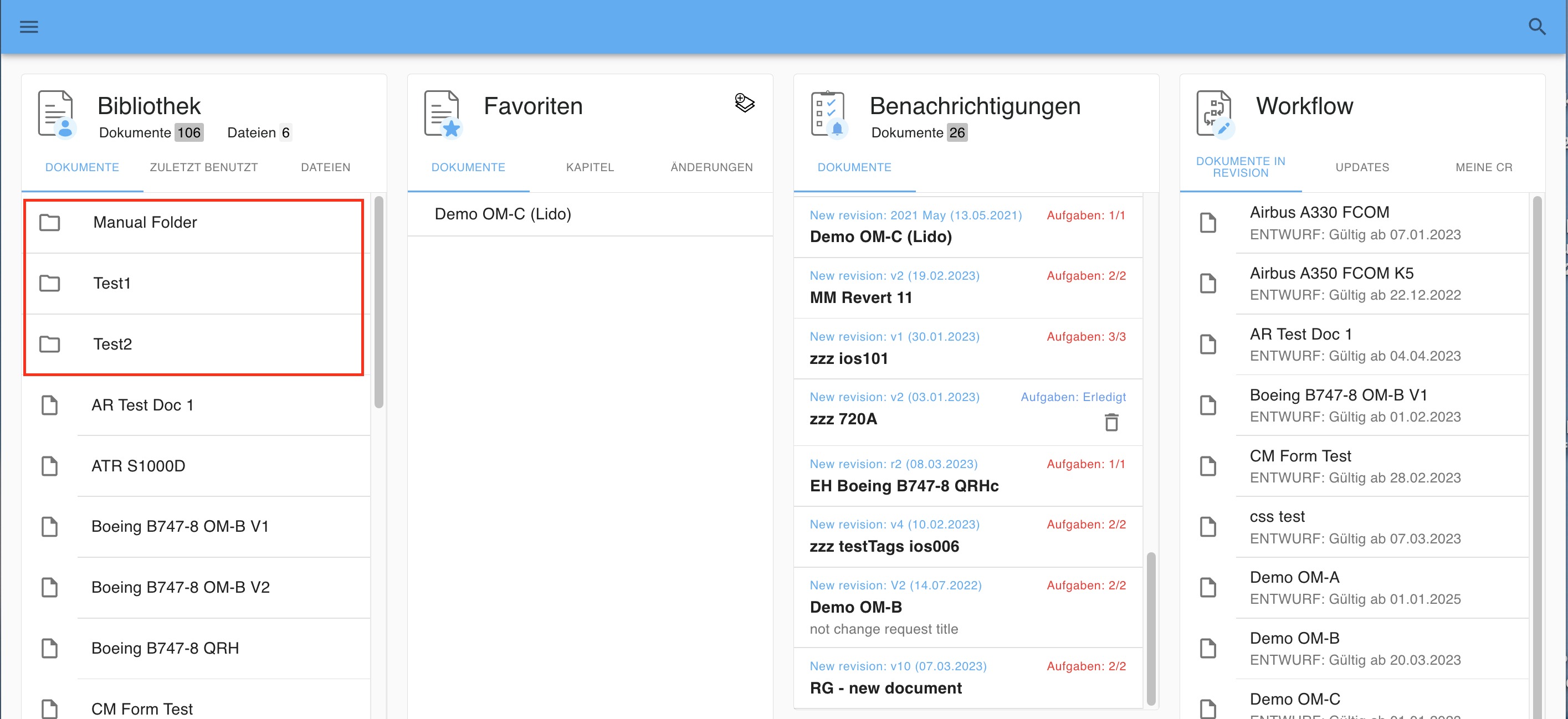
Task: Click the Manual Folder folder icon
Action: (x=50, y=223)
